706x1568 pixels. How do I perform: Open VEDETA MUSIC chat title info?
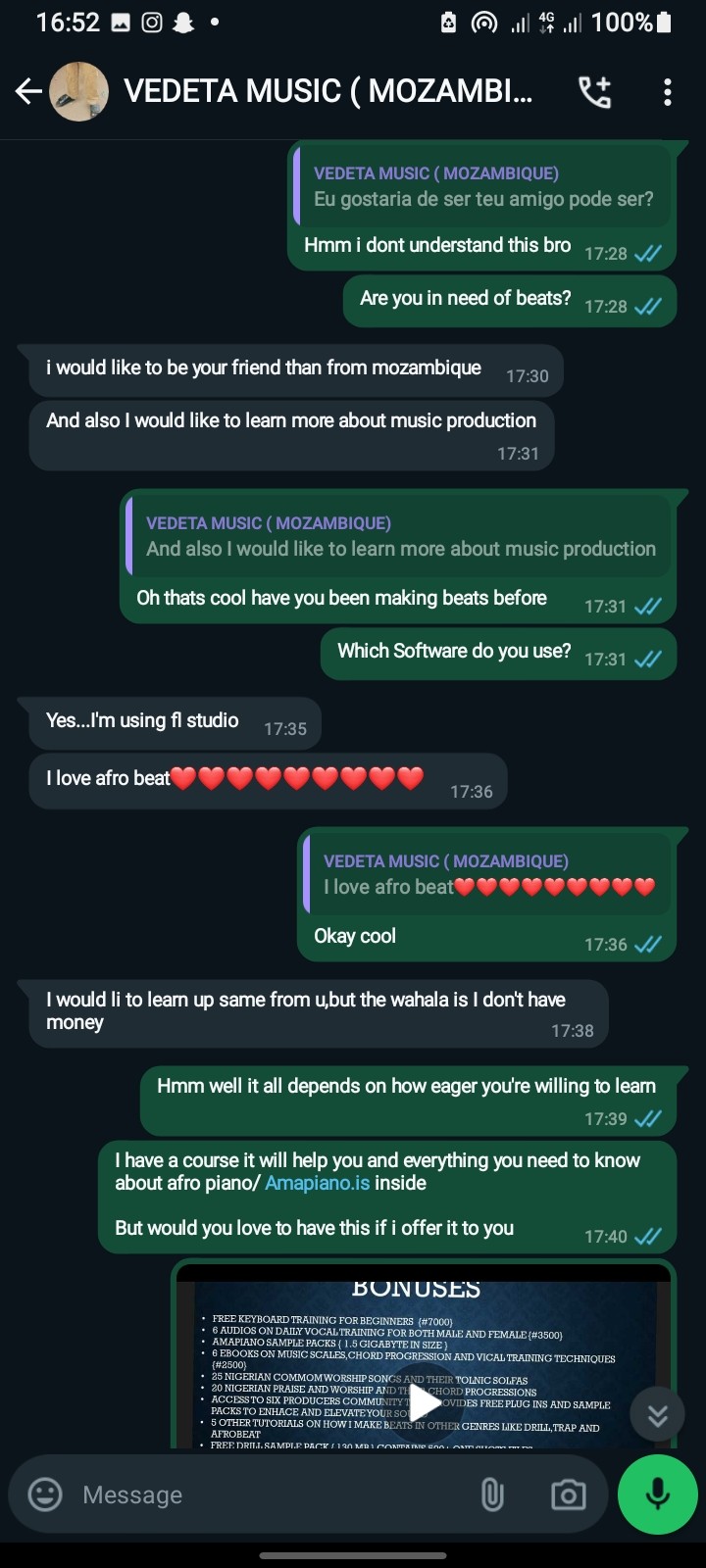click(x=328, y=92)
